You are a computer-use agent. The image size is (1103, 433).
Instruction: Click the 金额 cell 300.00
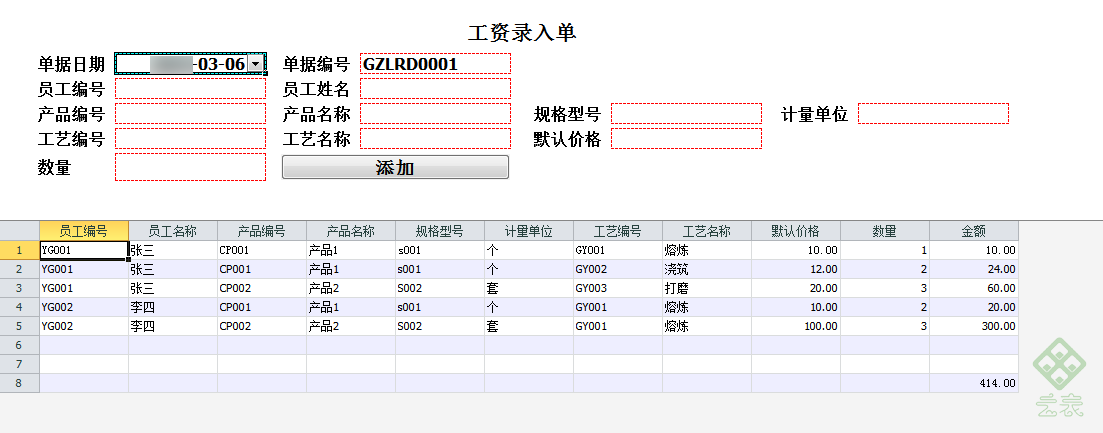pos(974,326)
